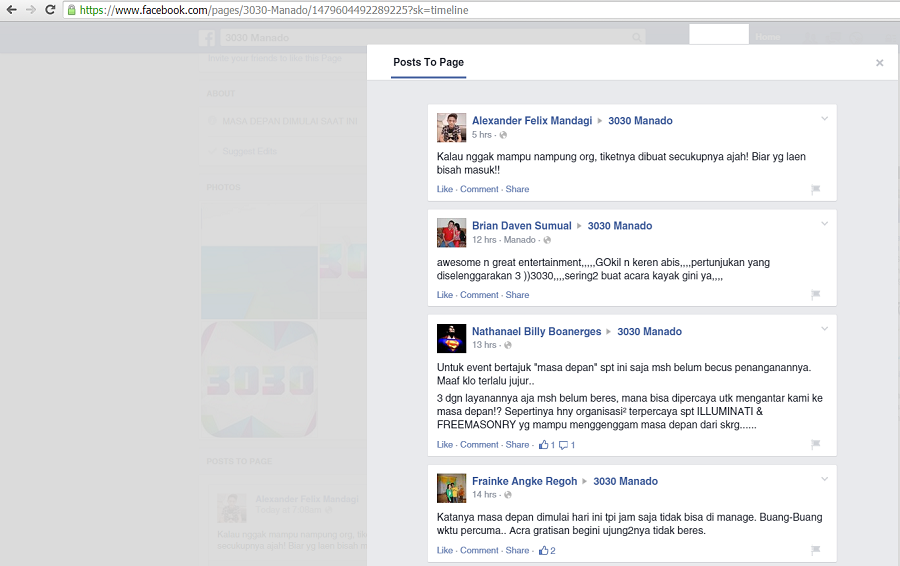
Task: Flag Brian Daven Sumual's post
Action: click(x=815, y=295)
